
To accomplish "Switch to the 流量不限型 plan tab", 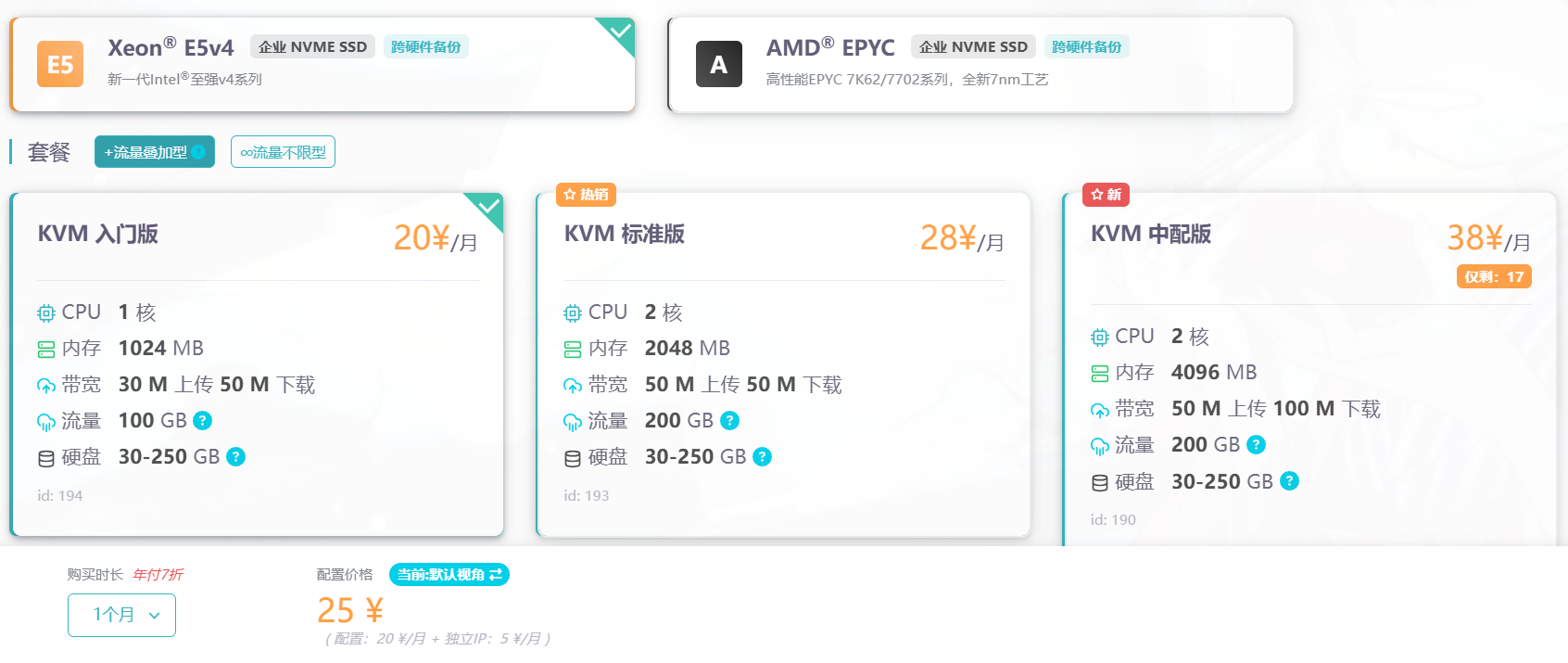I will coord(283,152).
